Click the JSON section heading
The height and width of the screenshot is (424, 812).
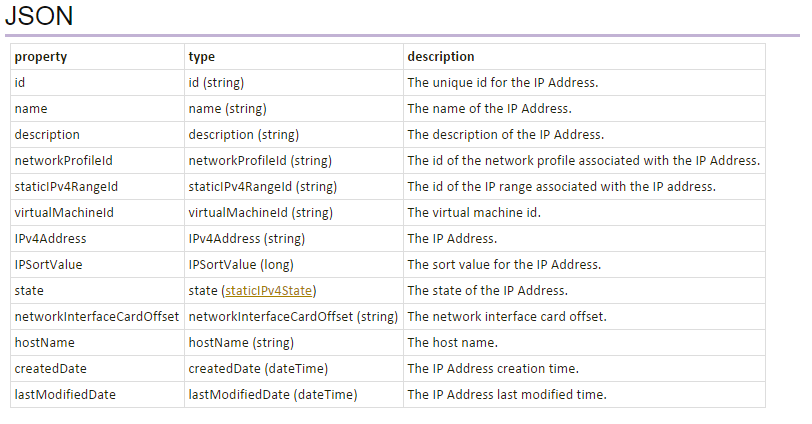(x=38, y=16)
